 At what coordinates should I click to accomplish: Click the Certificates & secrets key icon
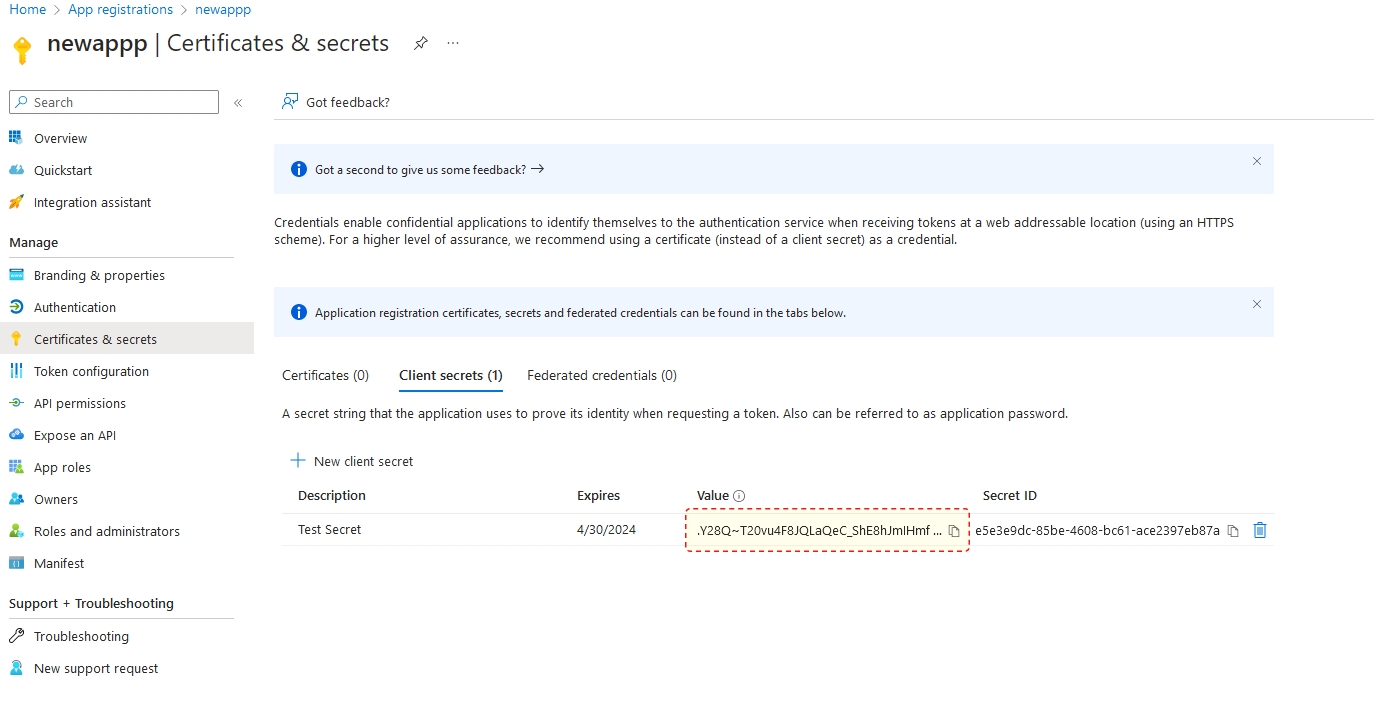pos(16,339)
